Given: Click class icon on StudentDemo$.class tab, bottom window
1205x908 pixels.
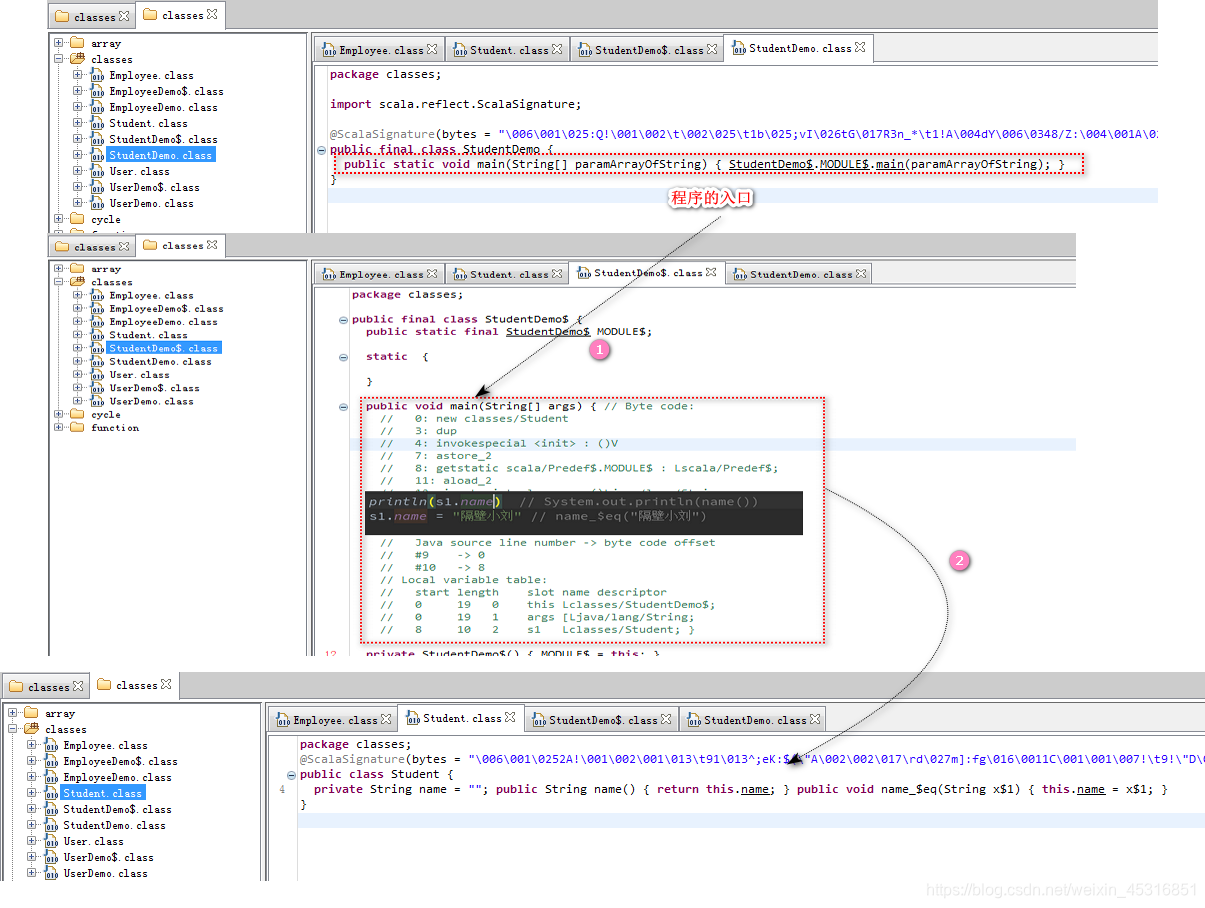Looking at the screenshot, I should [x=539, y=720].
